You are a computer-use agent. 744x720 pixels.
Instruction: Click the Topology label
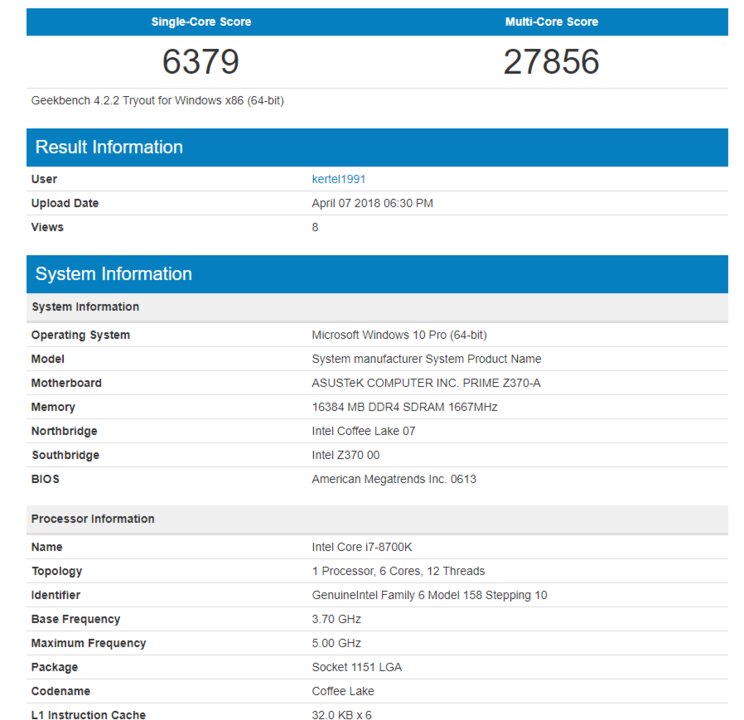click(x=57, y=571)
